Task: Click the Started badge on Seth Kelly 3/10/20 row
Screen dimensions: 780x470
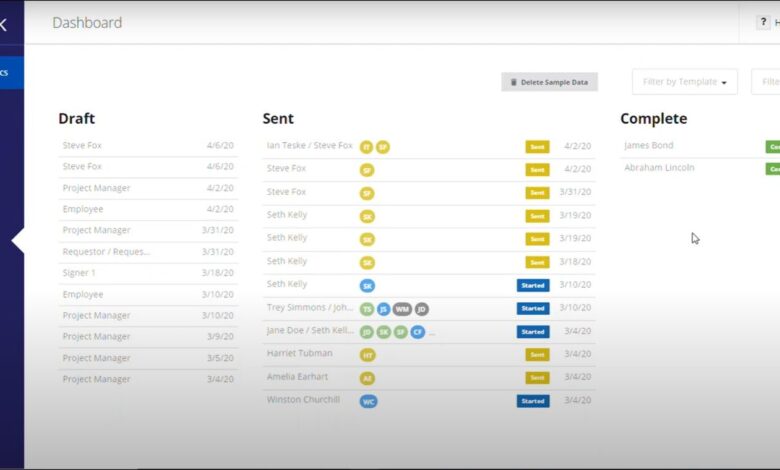Action: (533, 285)
